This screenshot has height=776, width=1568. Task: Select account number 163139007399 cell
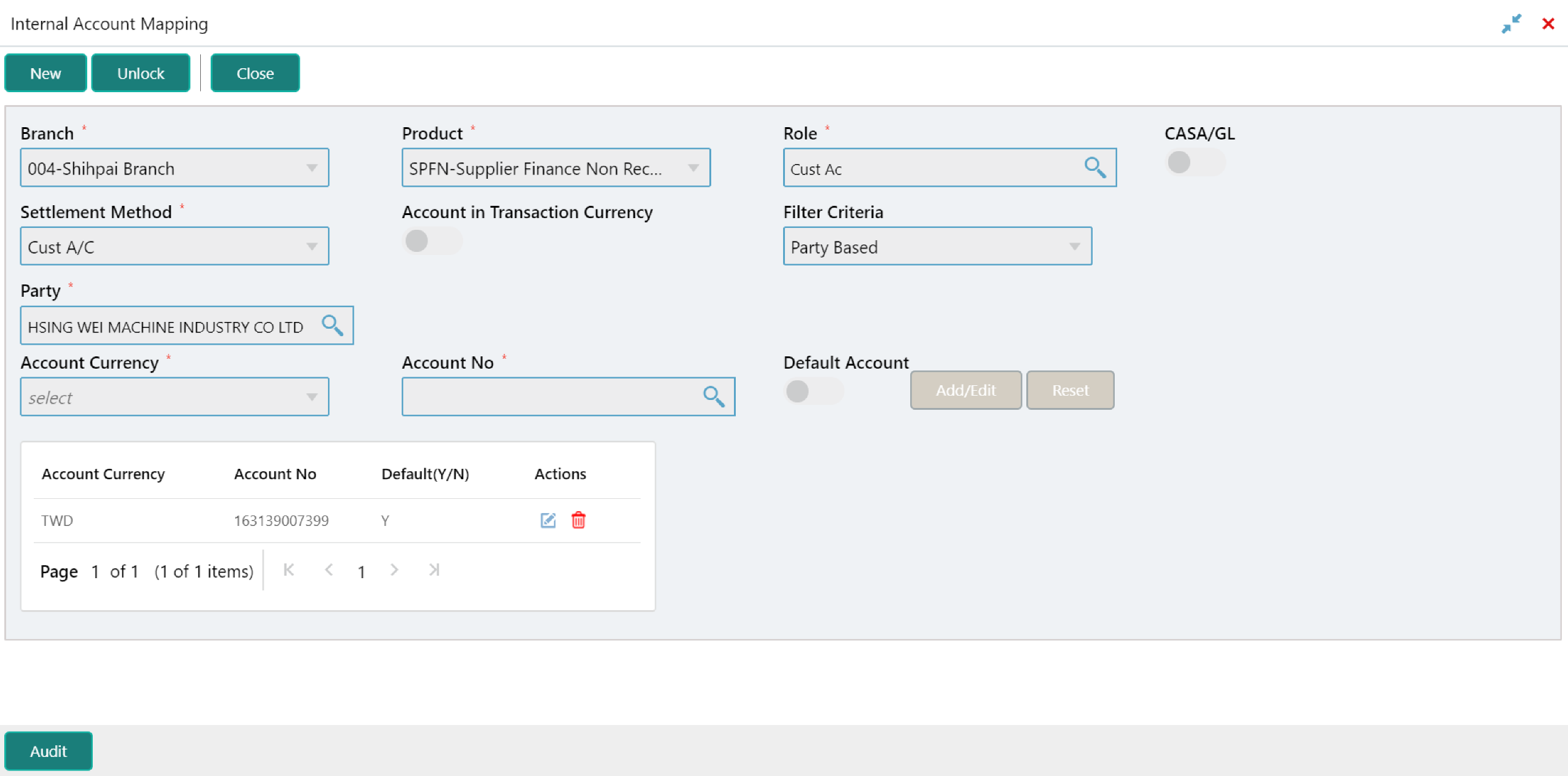coord(281,521)
